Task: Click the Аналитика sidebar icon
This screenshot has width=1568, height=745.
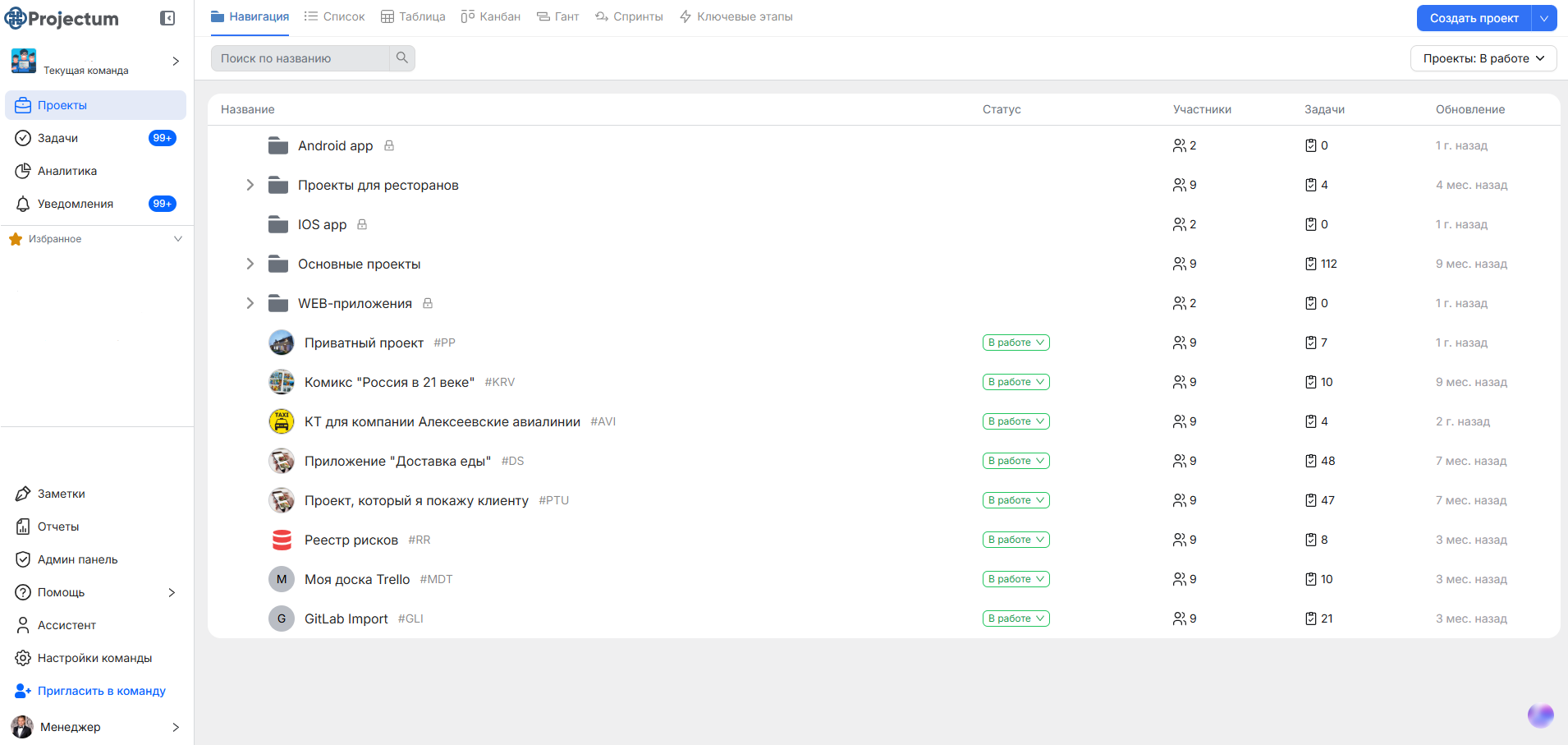Action: 24,171
